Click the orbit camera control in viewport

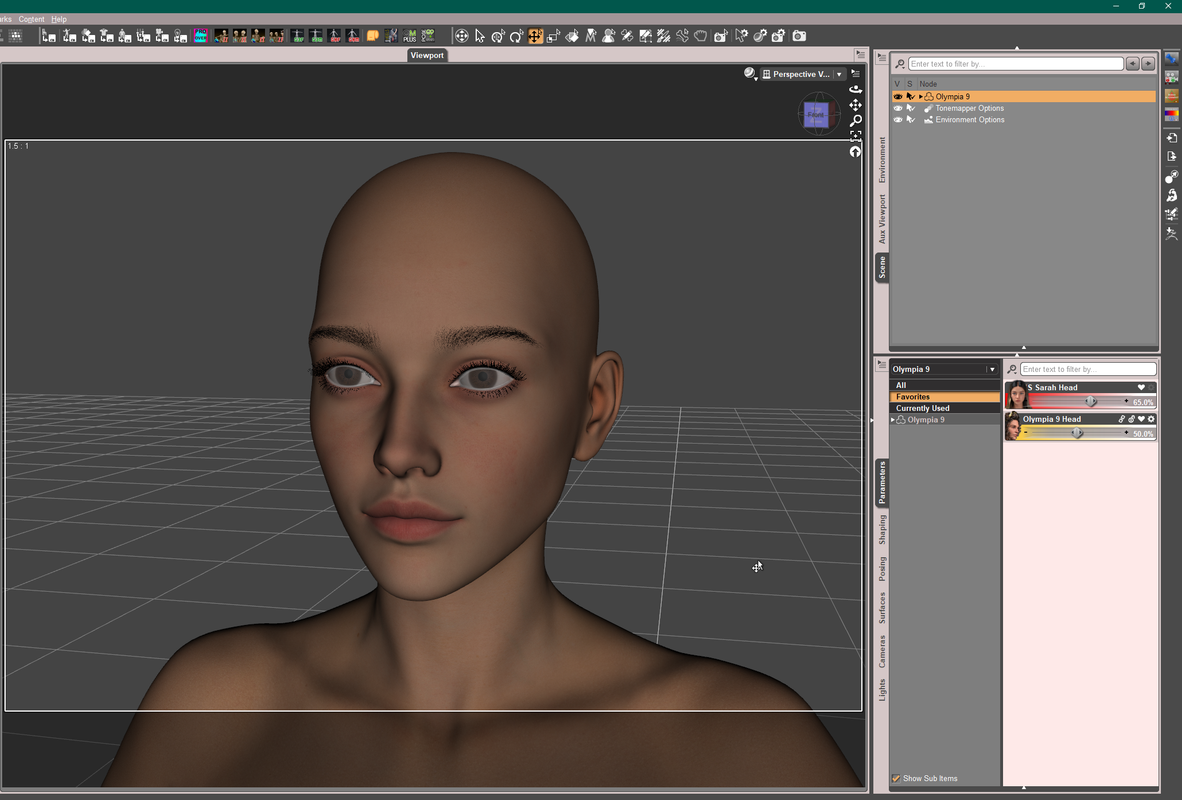point(855,89)
